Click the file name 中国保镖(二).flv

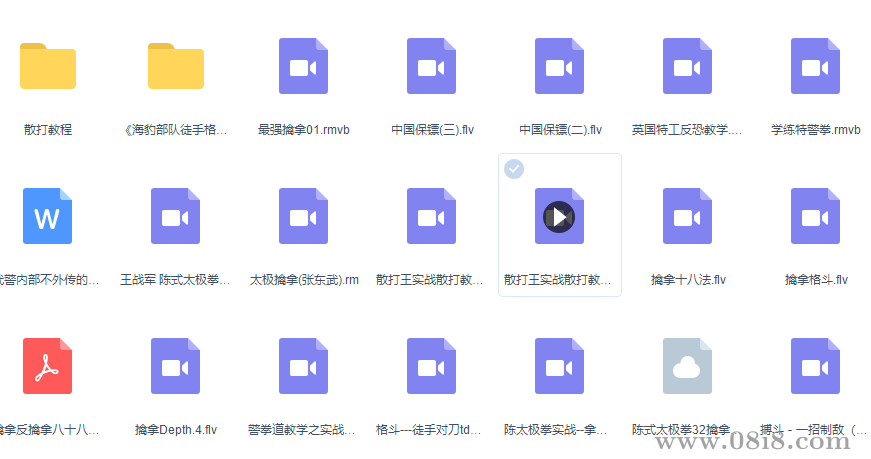click(560, 130)
